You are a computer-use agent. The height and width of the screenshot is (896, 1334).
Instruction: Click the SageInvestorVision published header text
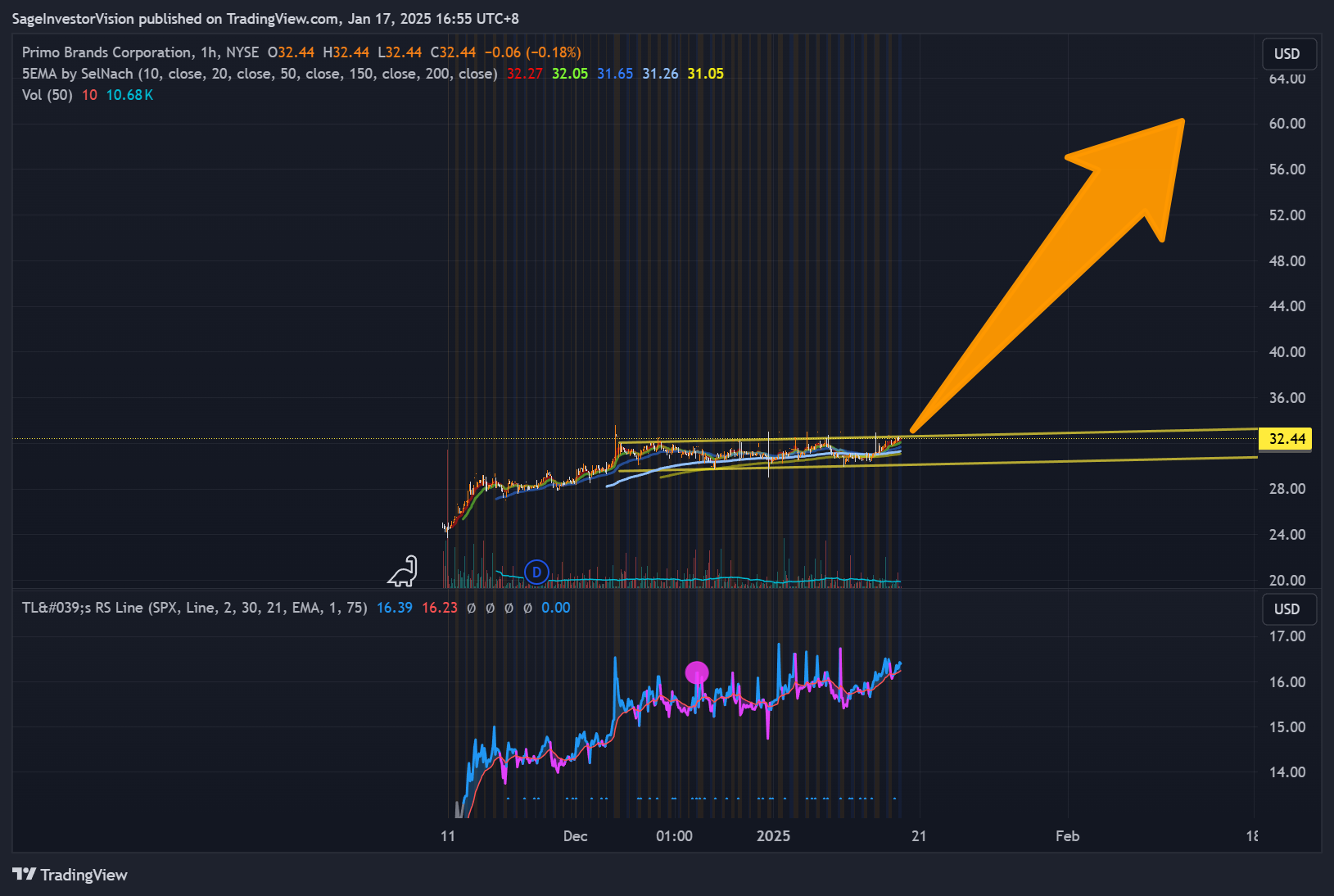pyautogui.click(x=265, y=18)
